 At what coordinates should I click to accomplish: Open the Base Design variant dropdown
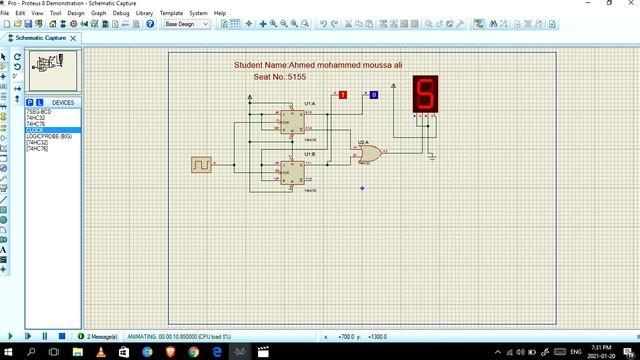[187, 24]
